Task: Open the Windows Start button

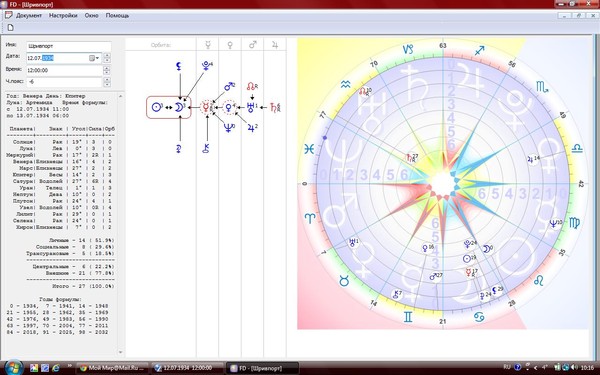Action: click(14, 367)
